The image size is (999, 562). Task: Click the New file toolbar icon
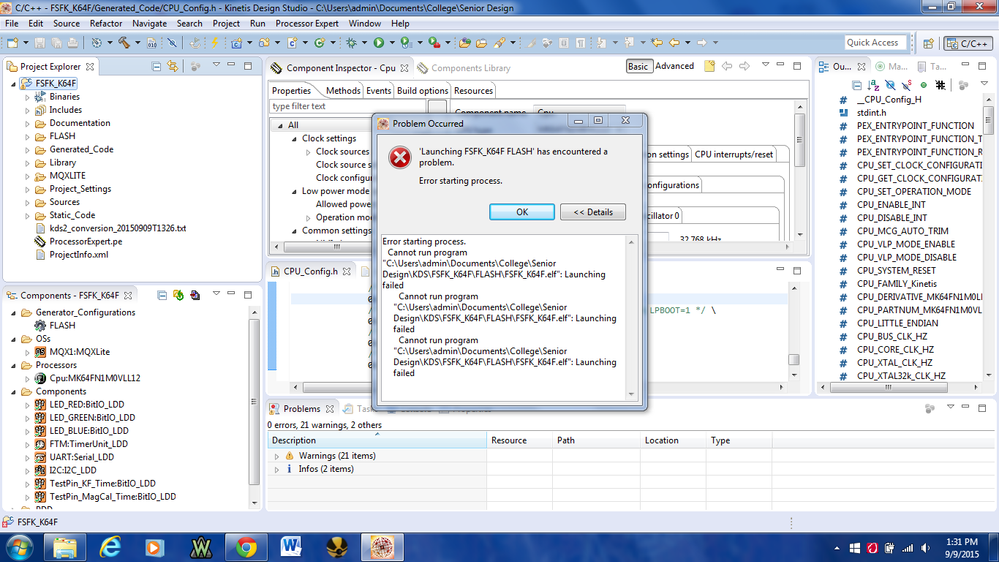[x=13, y=43]
